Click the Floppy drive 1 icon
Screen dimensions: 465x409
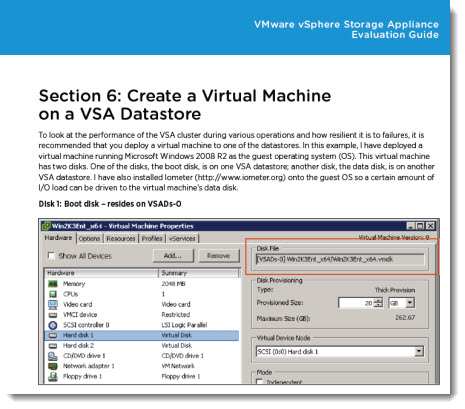coord(53,376)
